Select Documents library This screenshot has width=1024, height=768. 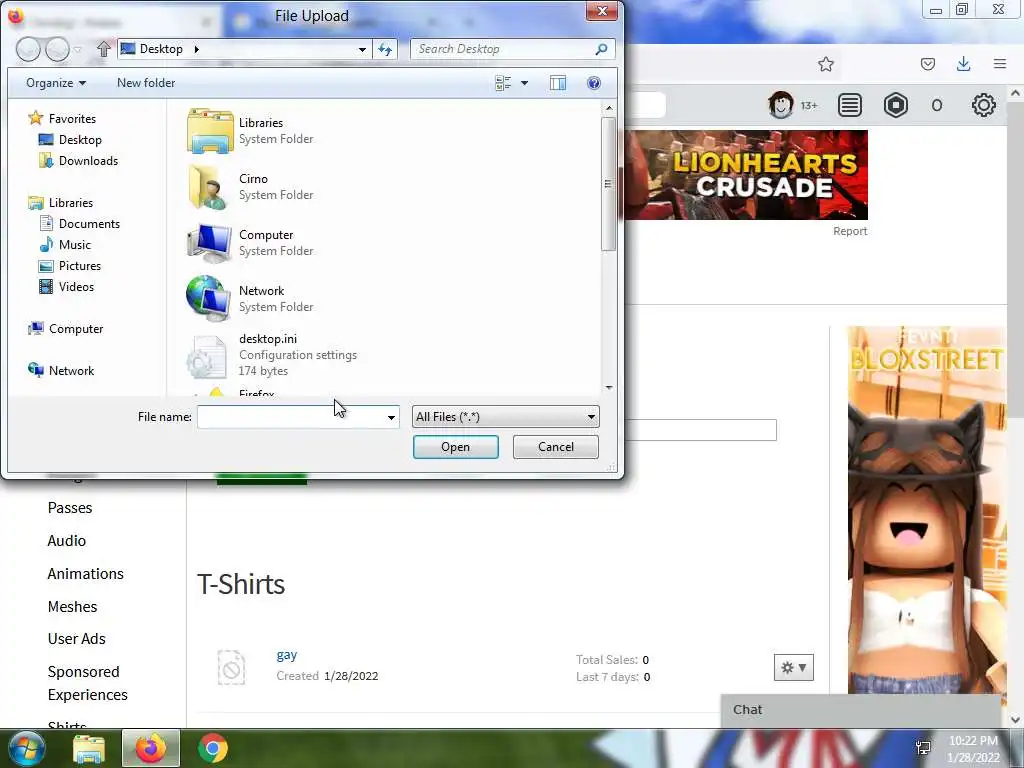(80, 224)
